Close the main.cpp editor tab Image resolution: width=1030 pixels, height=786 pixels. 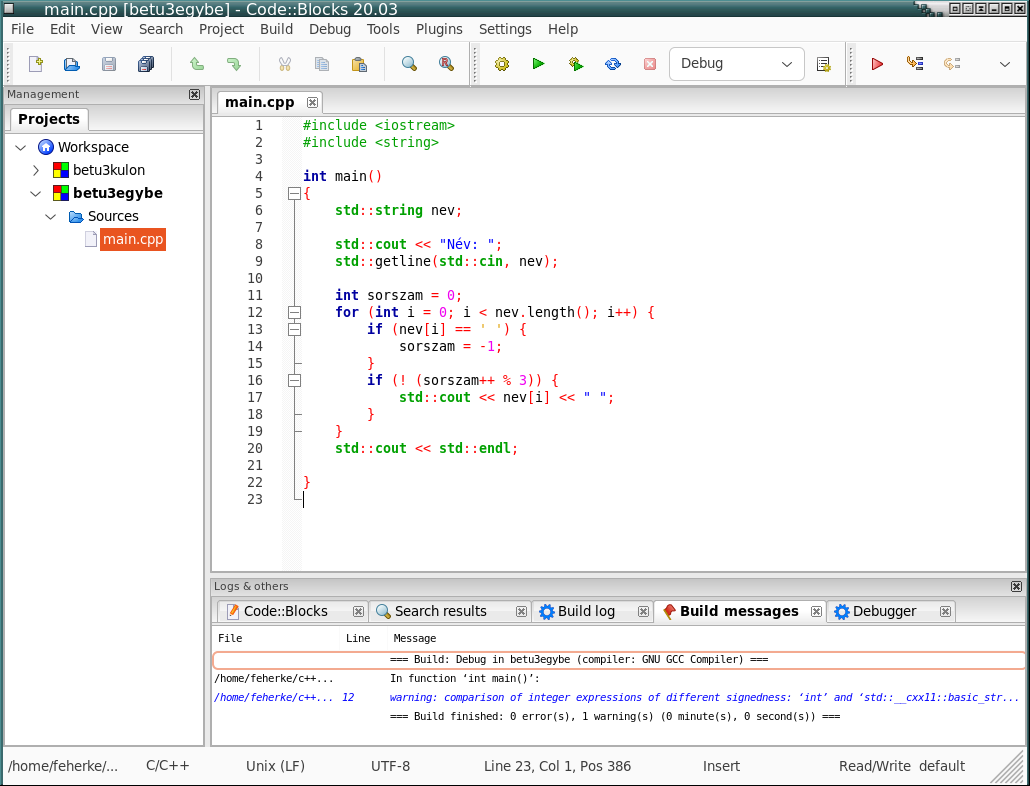point(313,102)
